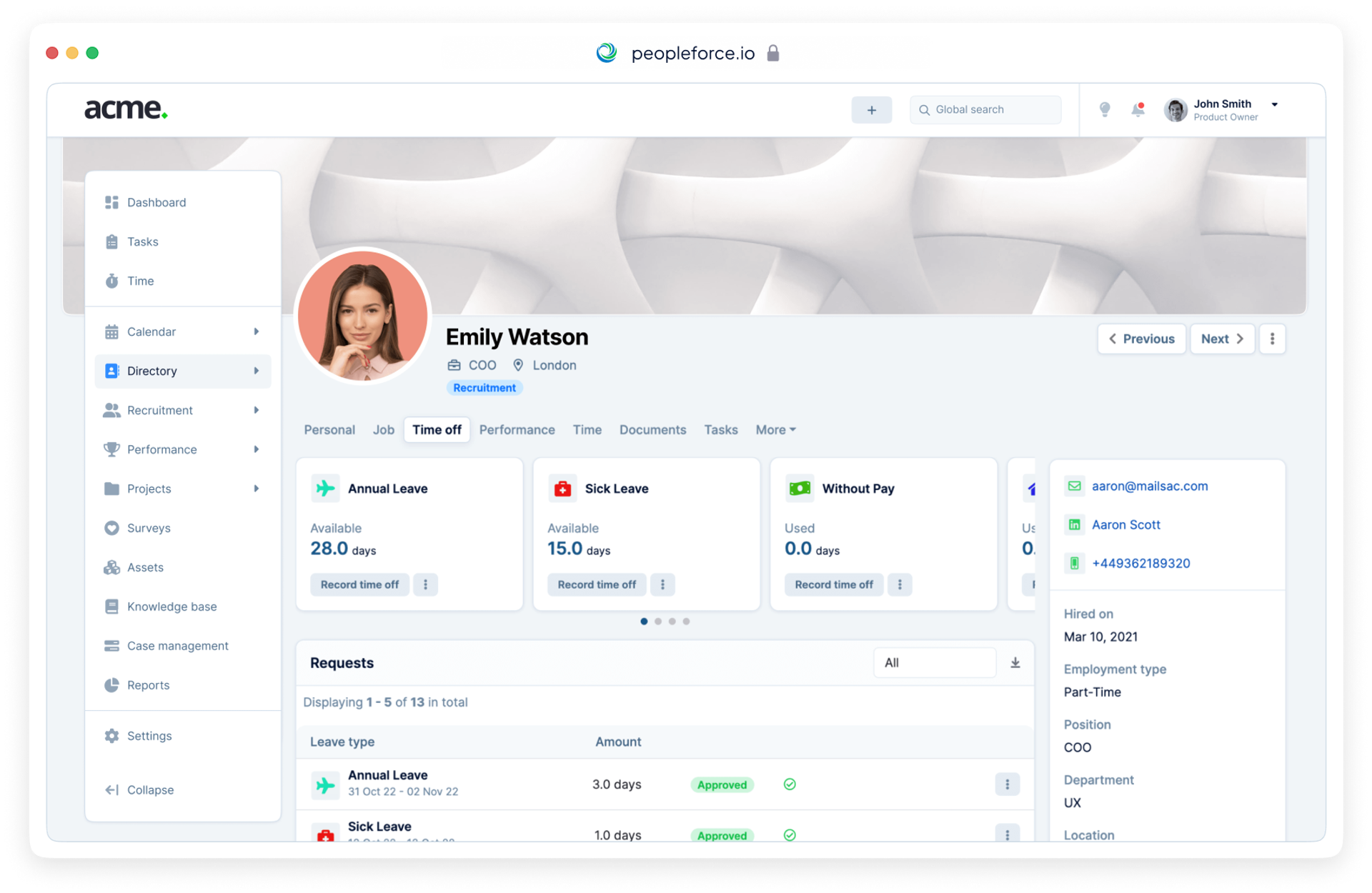This screenshot has width=1372, height=893.
Task: Click the Calendar icon in sidebar
Action: click(x=111, y=331)
